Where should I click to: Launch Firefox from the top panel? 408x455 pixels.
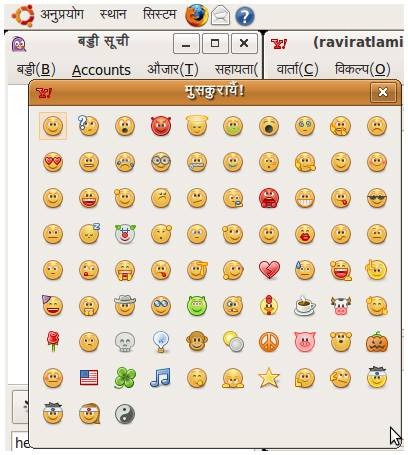pos(197,16)
